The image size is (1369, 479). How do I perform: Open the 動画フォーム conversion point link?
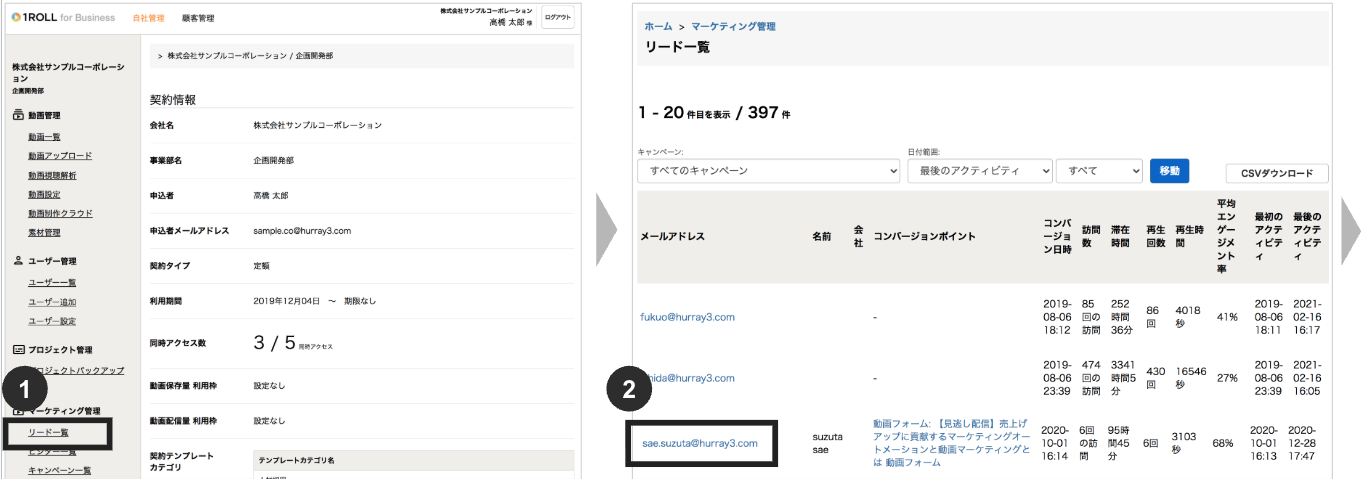(951, 443)
